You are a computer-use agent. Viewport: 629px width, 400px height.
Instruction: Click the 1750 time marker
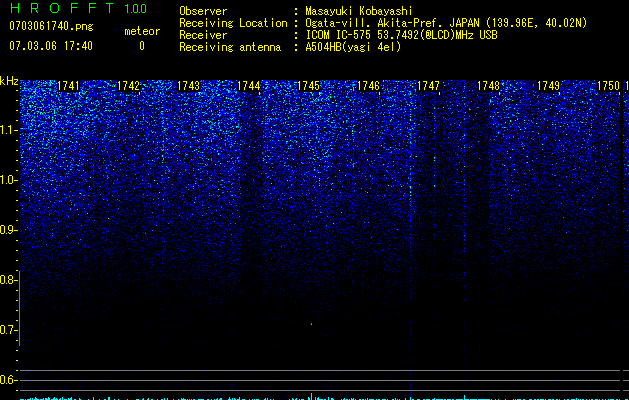608,86
